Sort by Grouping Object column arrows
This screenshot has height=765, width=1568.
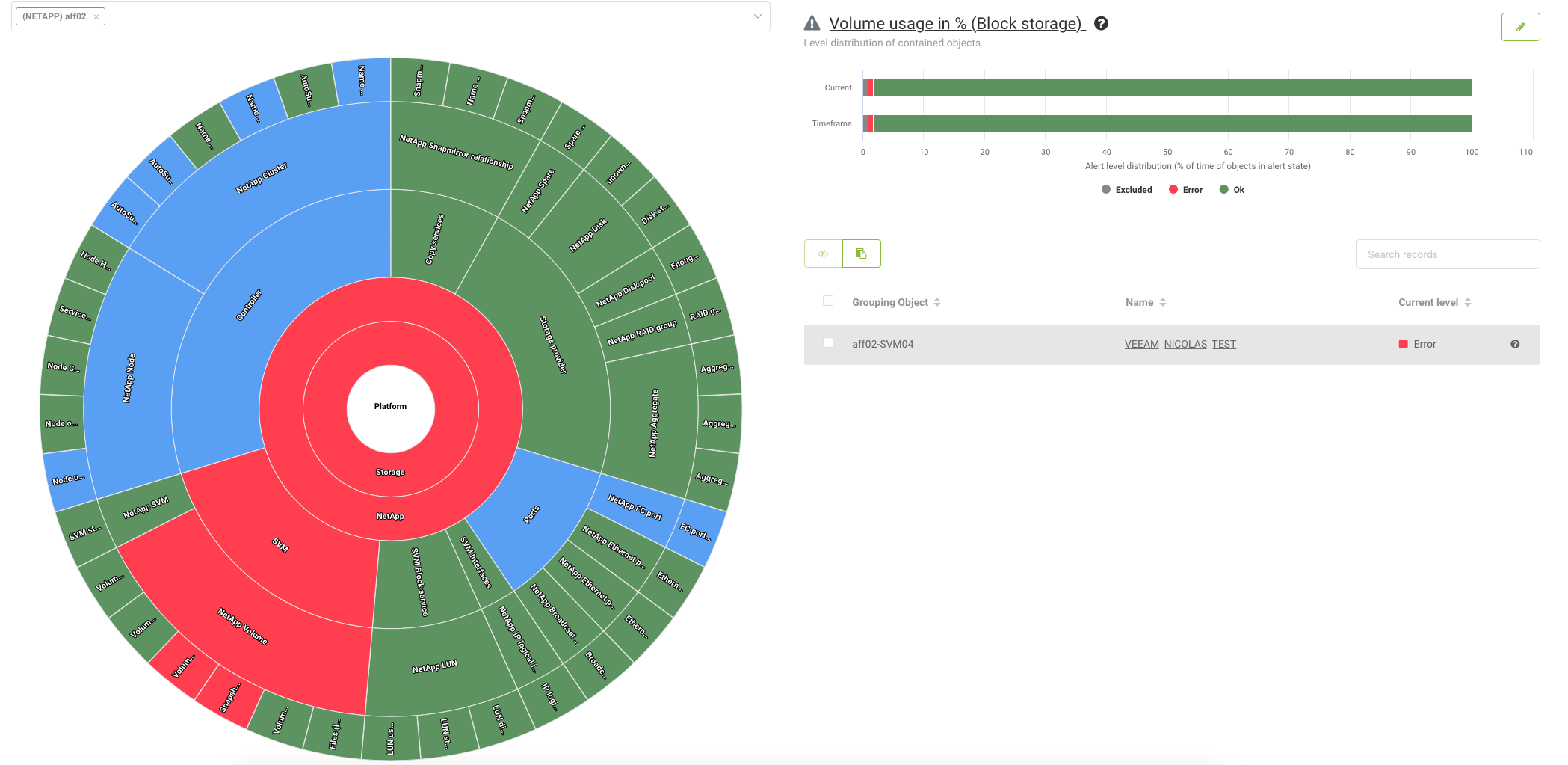point(937,302)
